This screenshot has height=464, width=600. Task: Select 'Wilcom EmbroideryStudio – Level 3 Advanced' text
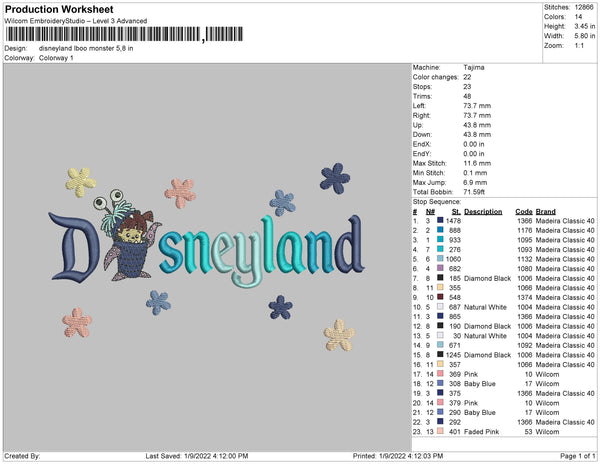(76, 21)
